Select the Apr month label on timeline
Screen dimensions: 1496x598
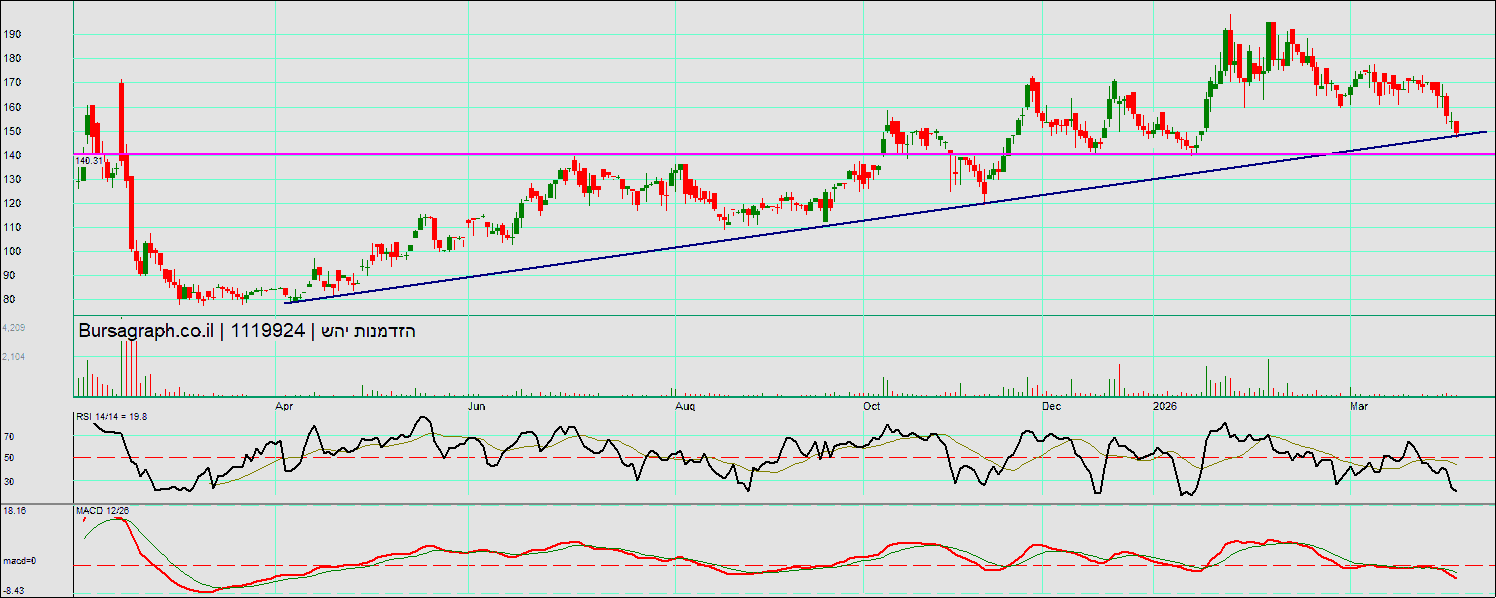[283, 406]
